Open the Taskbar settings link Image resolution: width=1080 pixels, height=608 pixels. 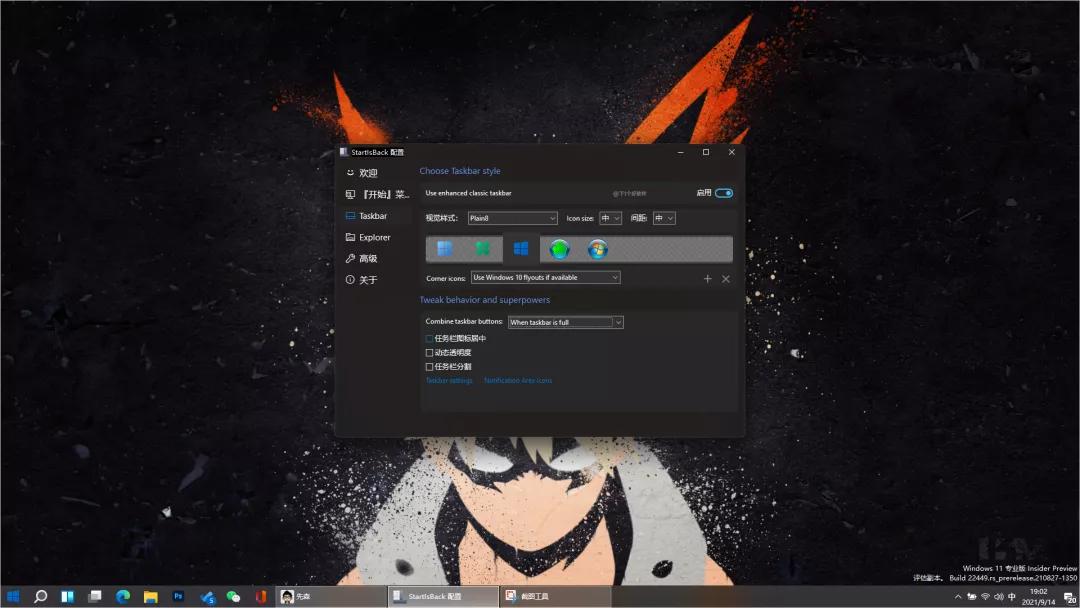pos(449,380)
